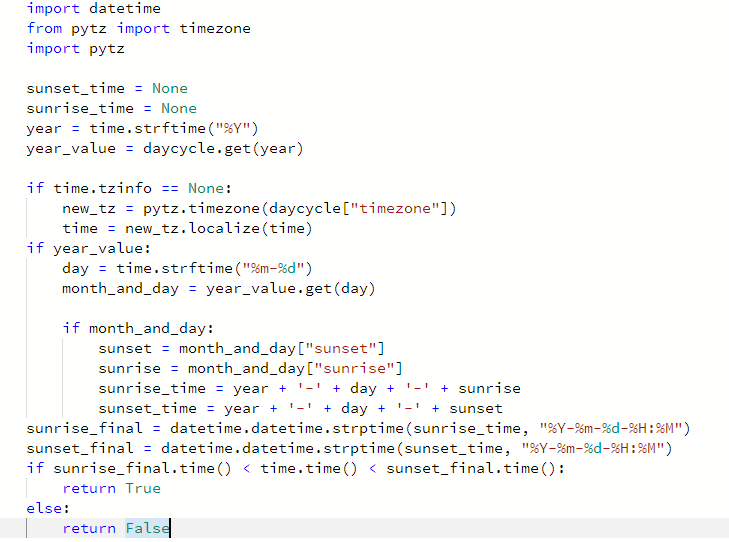Click 'year_value = daycycle.get(year)' line

tap(165, 148)
